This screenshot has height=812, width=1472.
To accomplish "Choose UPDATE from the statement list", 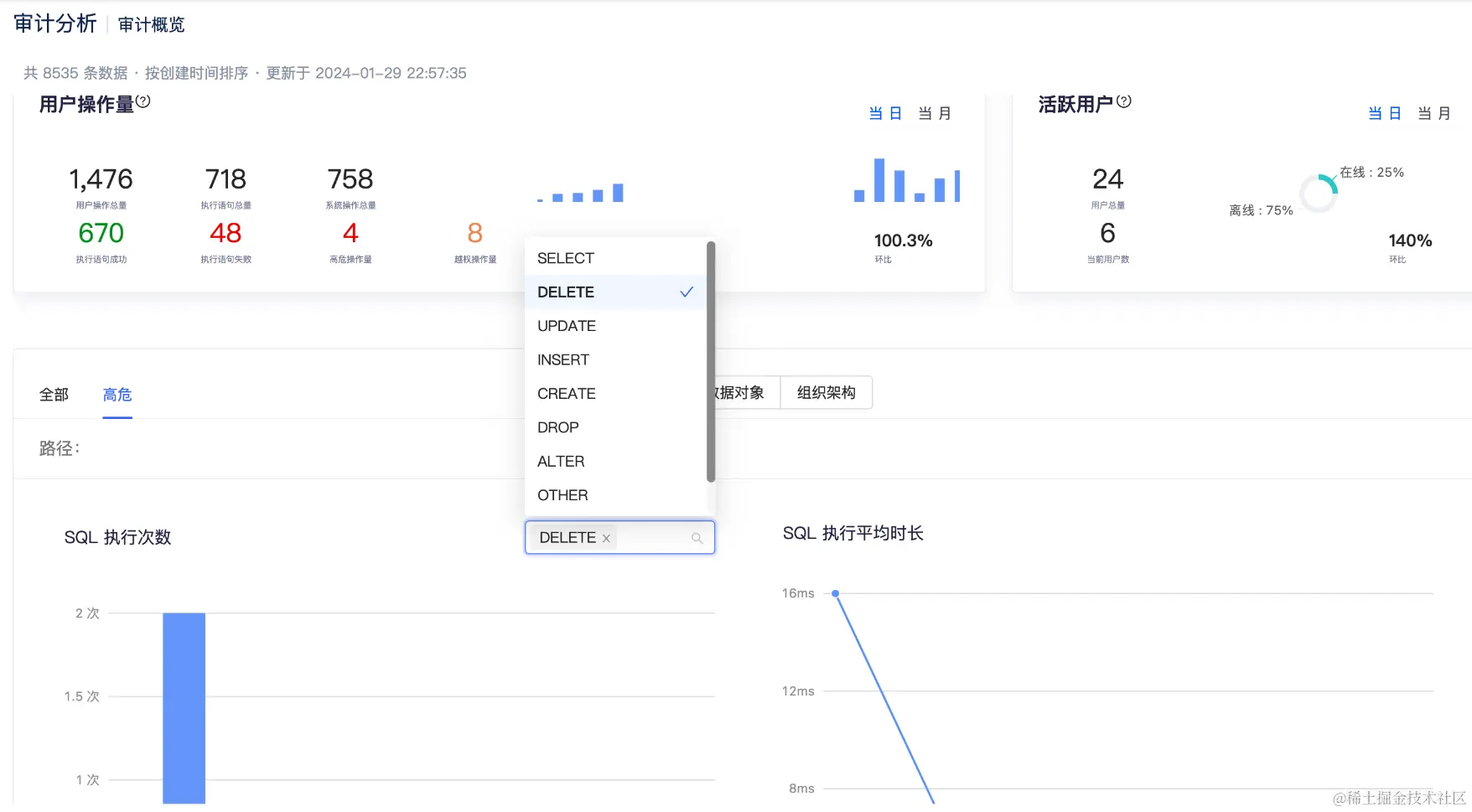I will click(616, 326).
